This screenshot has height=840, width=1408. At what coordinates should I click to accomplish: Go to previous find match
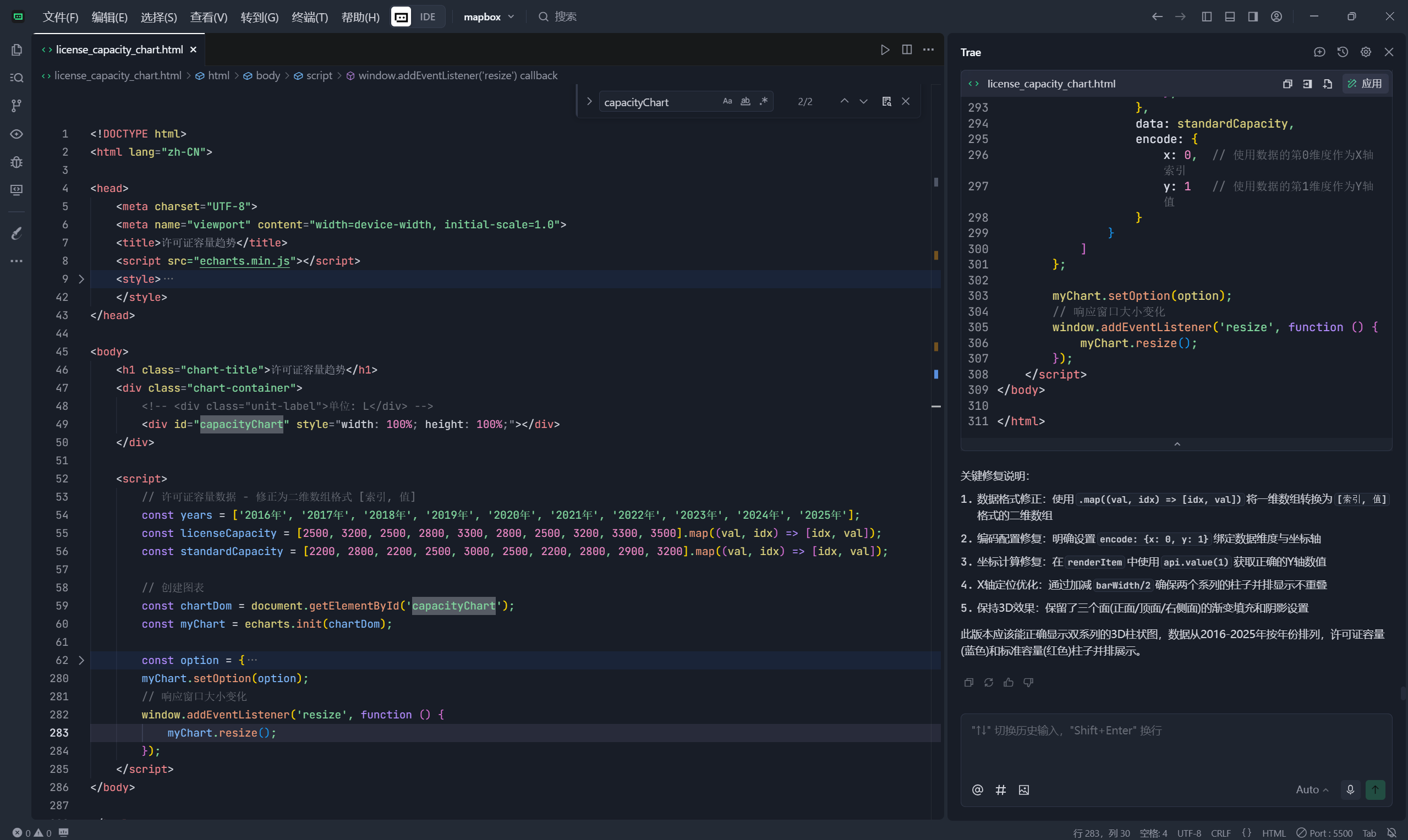pos(844,101)
